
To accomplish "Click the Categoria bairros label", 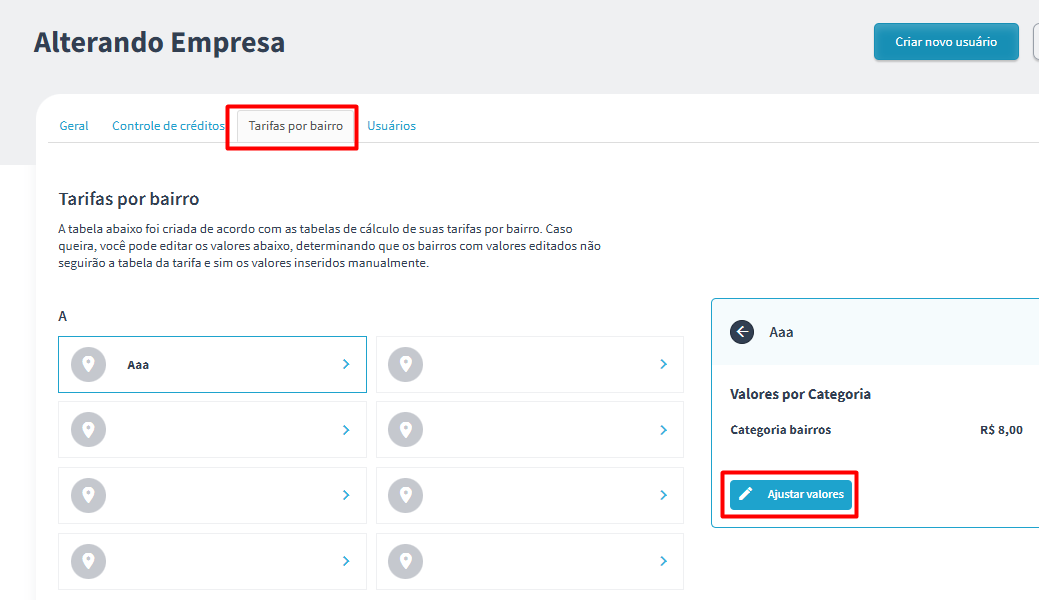I will click(781, 430).
